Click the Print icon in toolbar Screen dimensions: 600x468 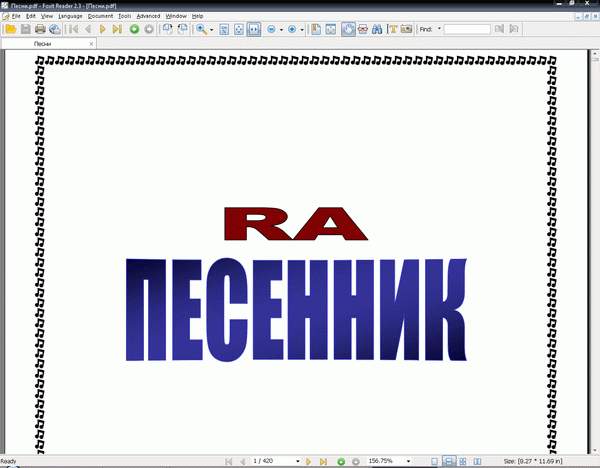pos(40,30)
